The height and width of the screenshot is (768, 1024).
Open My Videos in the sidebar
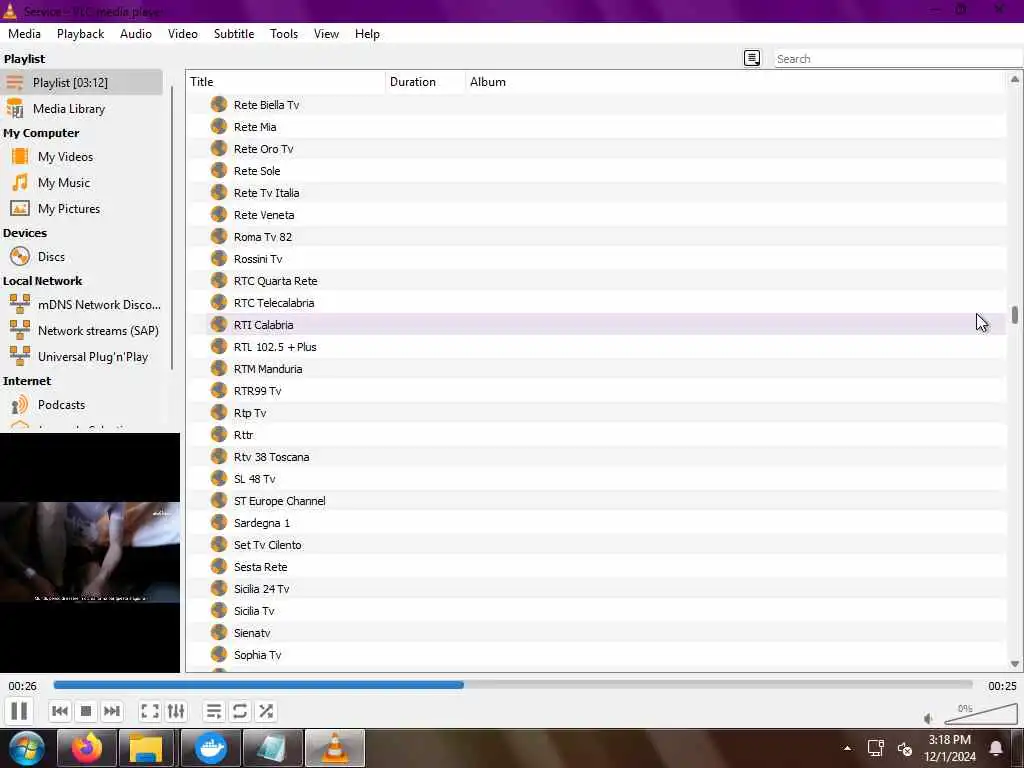(82, 157)
